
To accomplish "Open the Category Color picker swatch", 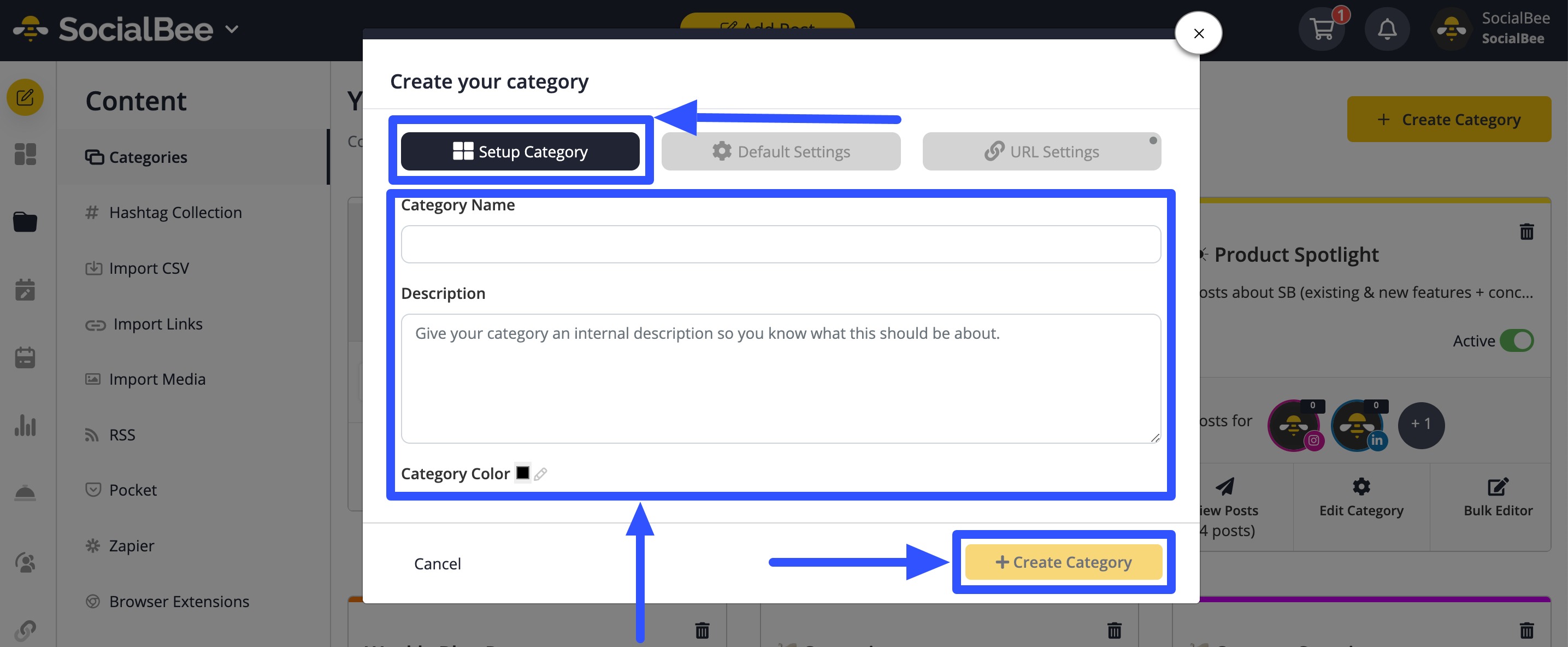I will 523,473.
